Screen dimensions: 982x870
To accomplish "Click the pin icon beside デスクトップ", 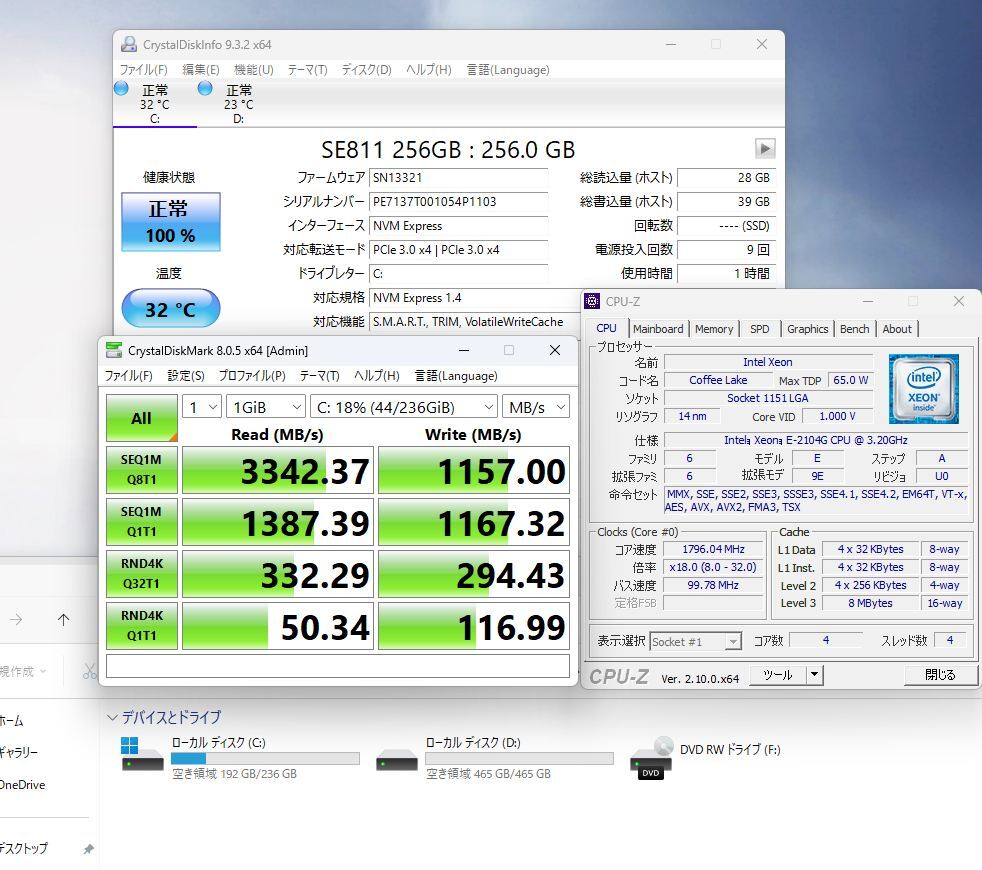I will click(x=88, y=849).
